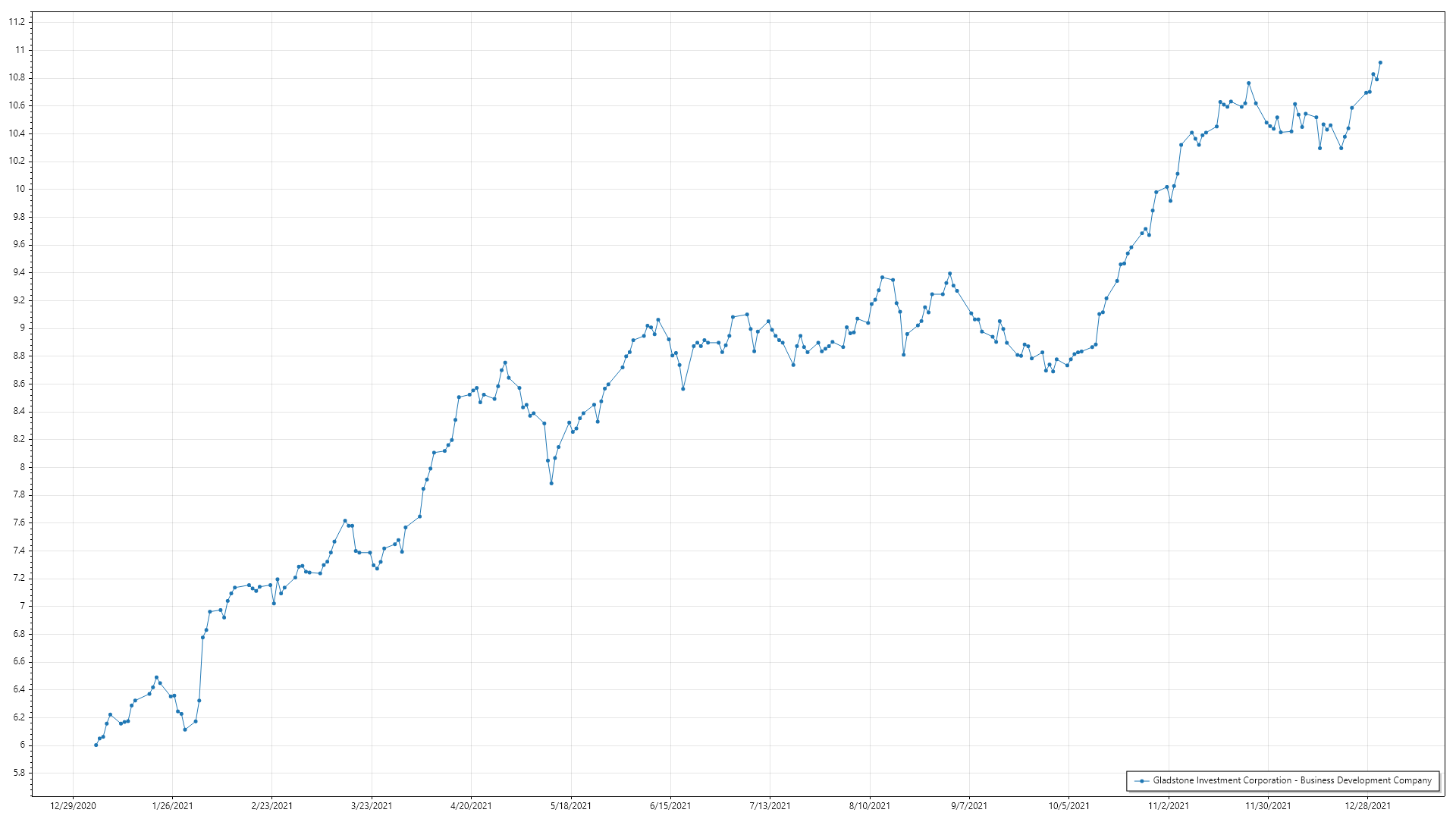
Task: Click the 12/28/2021 date label on x-axis
Action: click(1367, 805)
